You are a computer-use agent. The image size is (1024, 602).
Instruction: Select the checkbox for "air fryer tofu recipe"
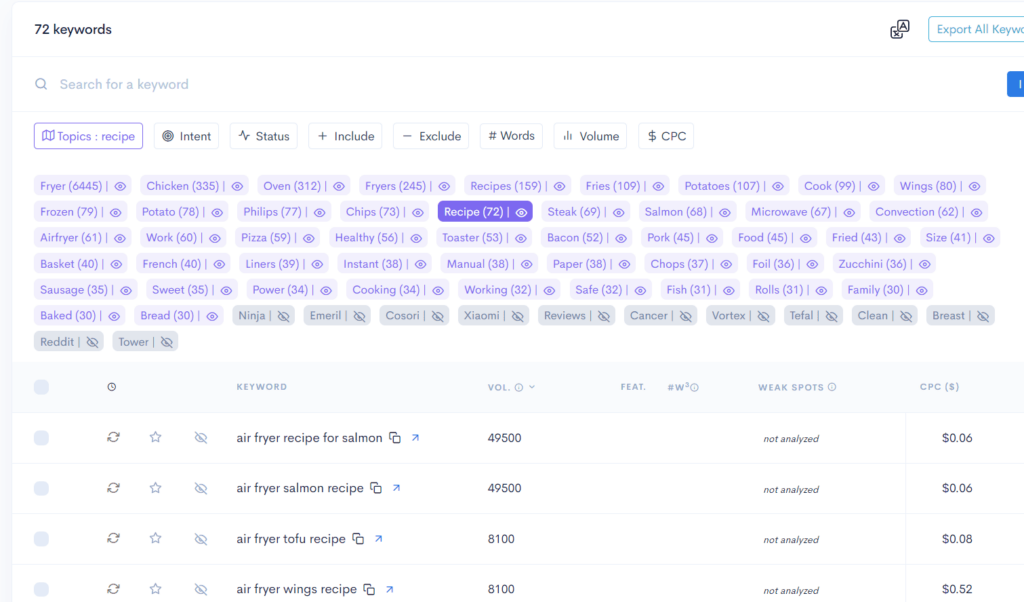(41, 537)
